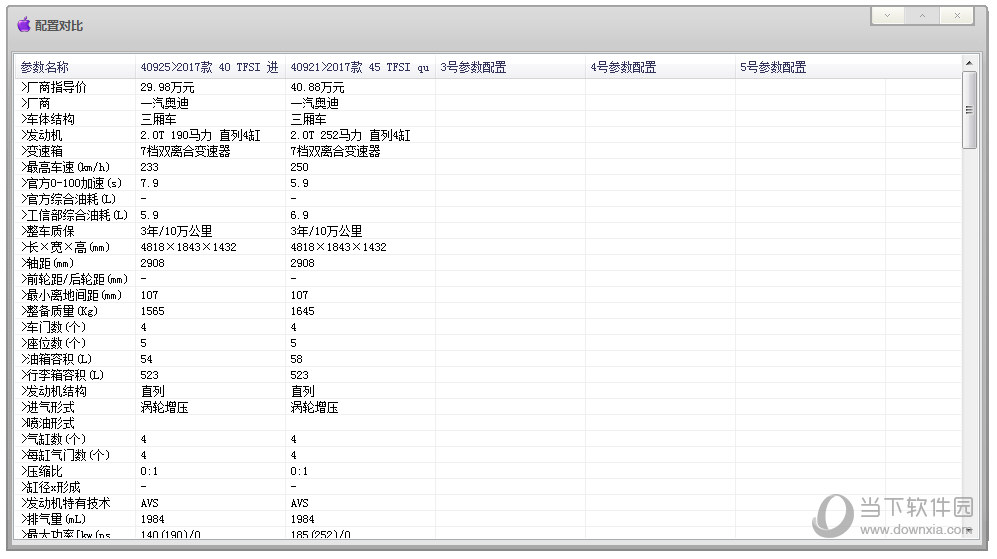Select the 发动机结构 row label

(53, 391)
